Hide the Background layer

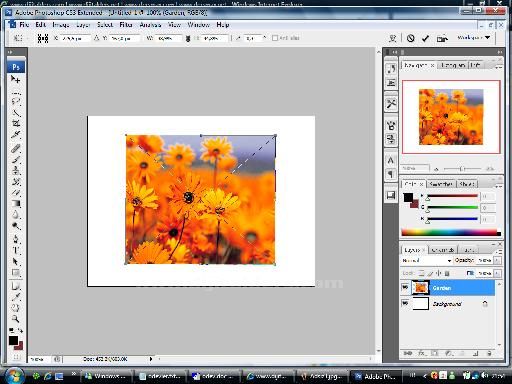pyautogui.click(x=405, y=303)
